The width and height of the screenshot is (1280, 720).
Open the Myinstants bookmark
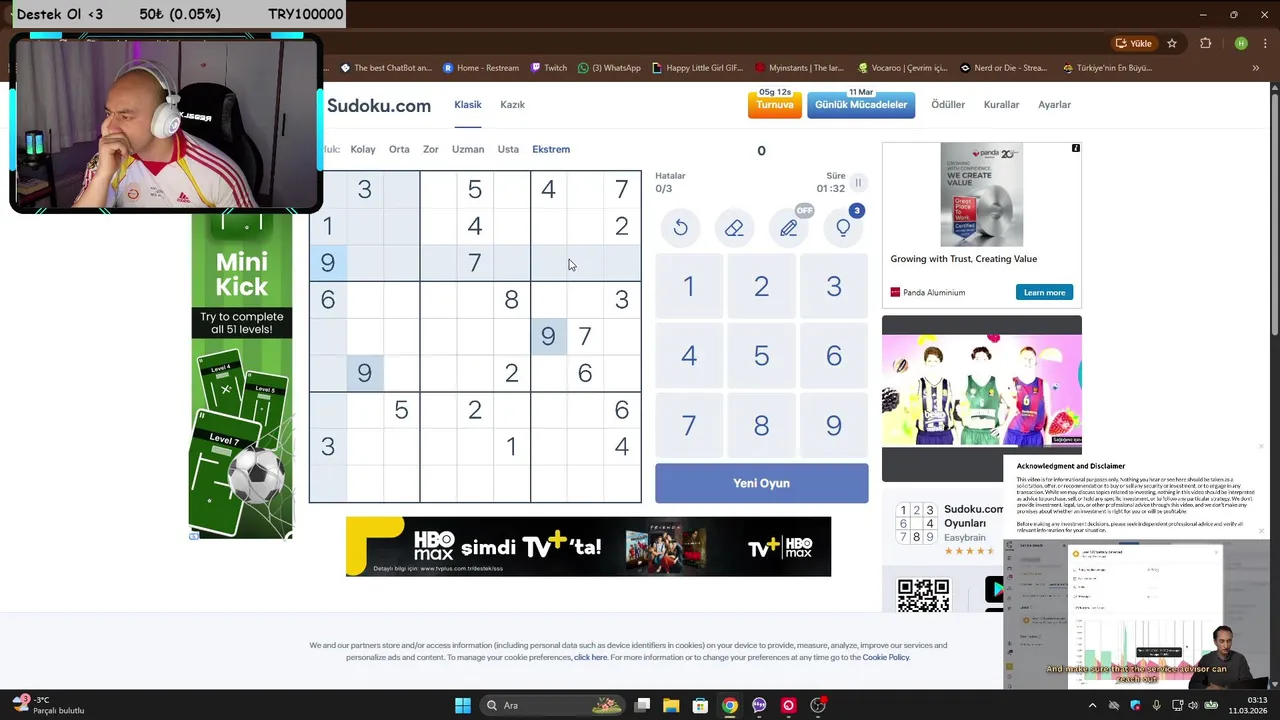pyautogui.click(x=800, y=68)
